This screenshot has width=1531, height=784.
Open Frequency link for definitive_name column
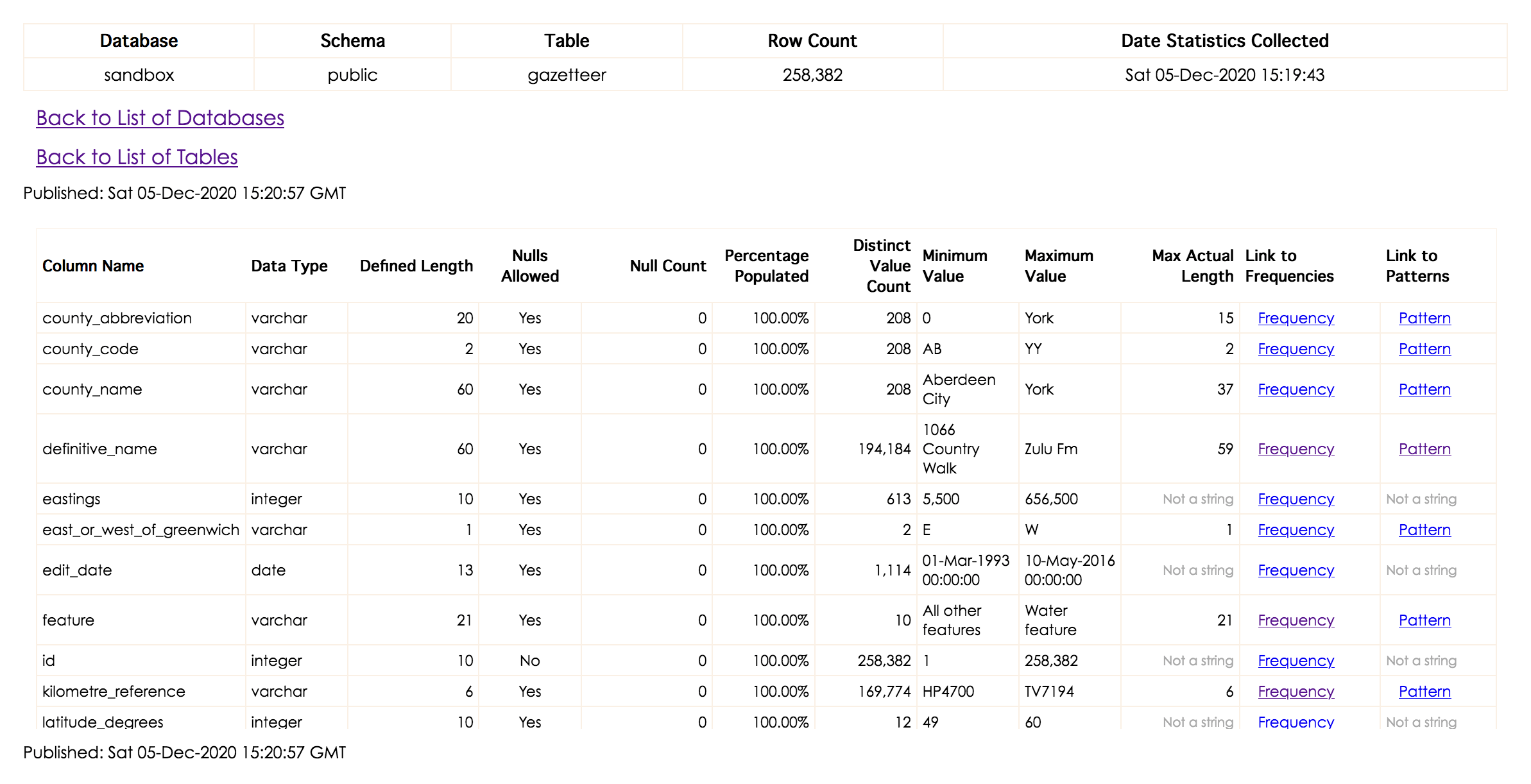1296,448
